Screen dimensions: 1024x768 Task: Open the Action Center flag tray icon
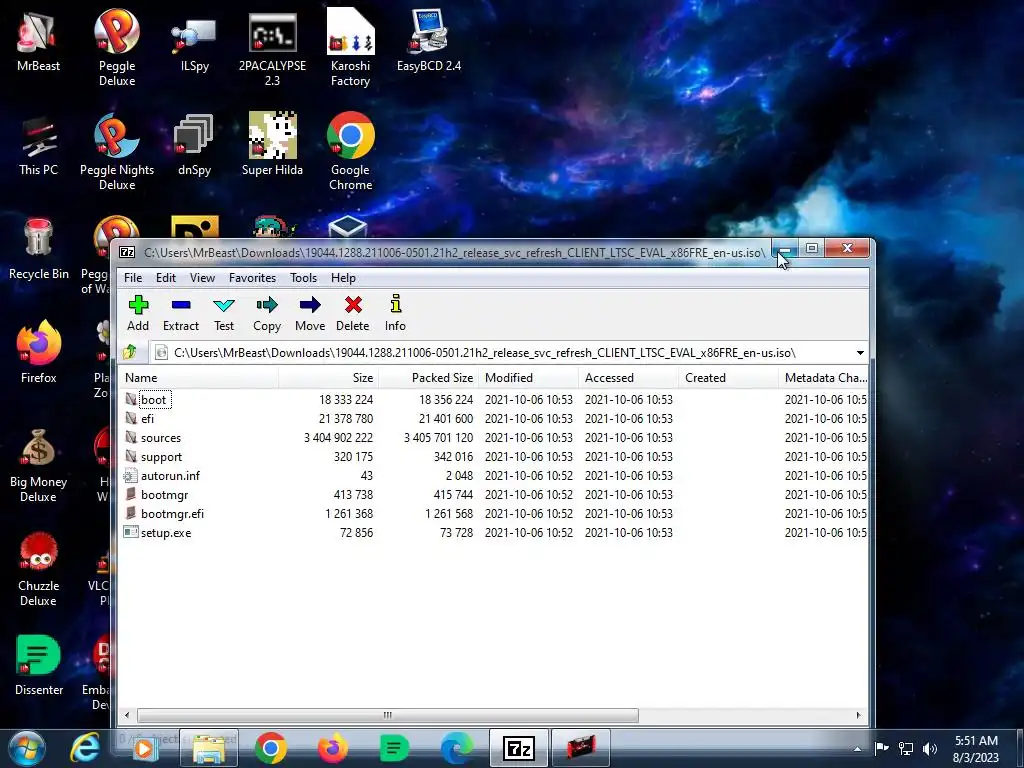(882, 748)
